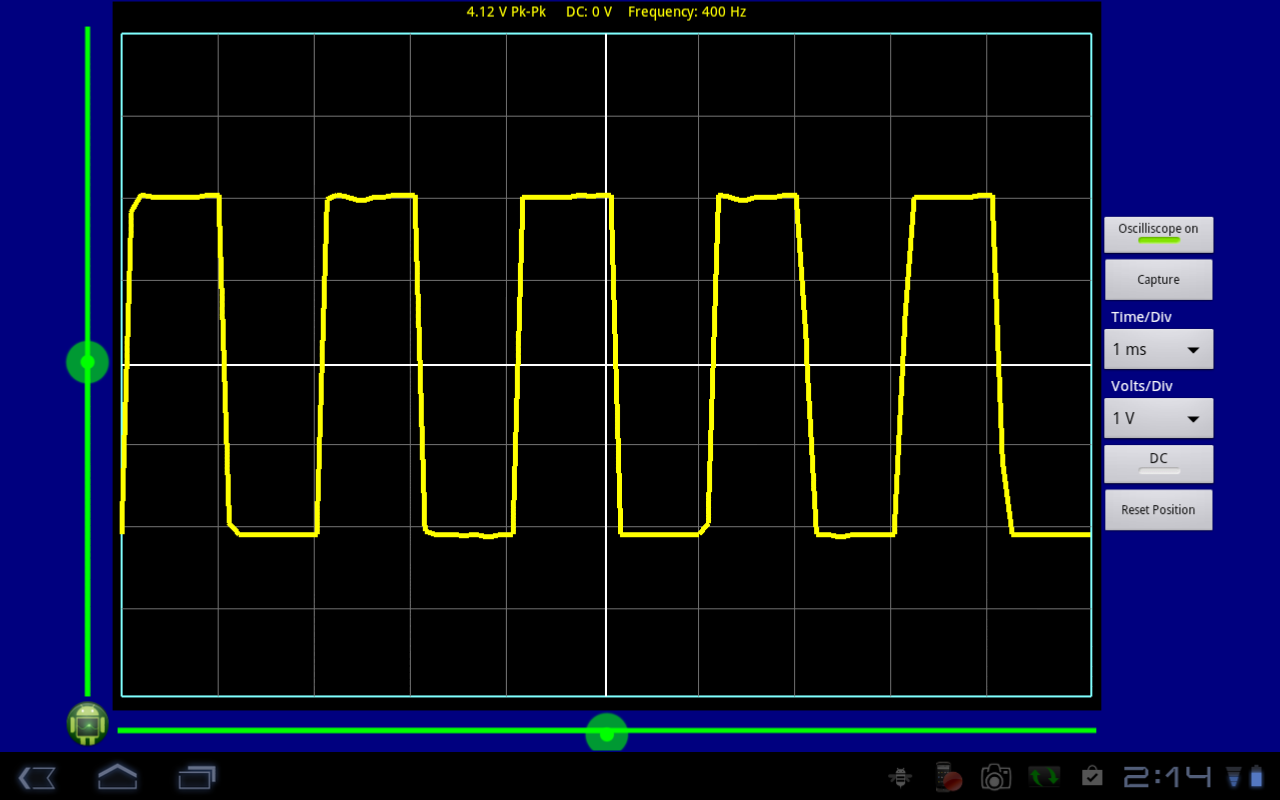Turn off the Oscilliscope on toggle
This screenshot has height=800, width=1280.
(x=1158, y=234)
